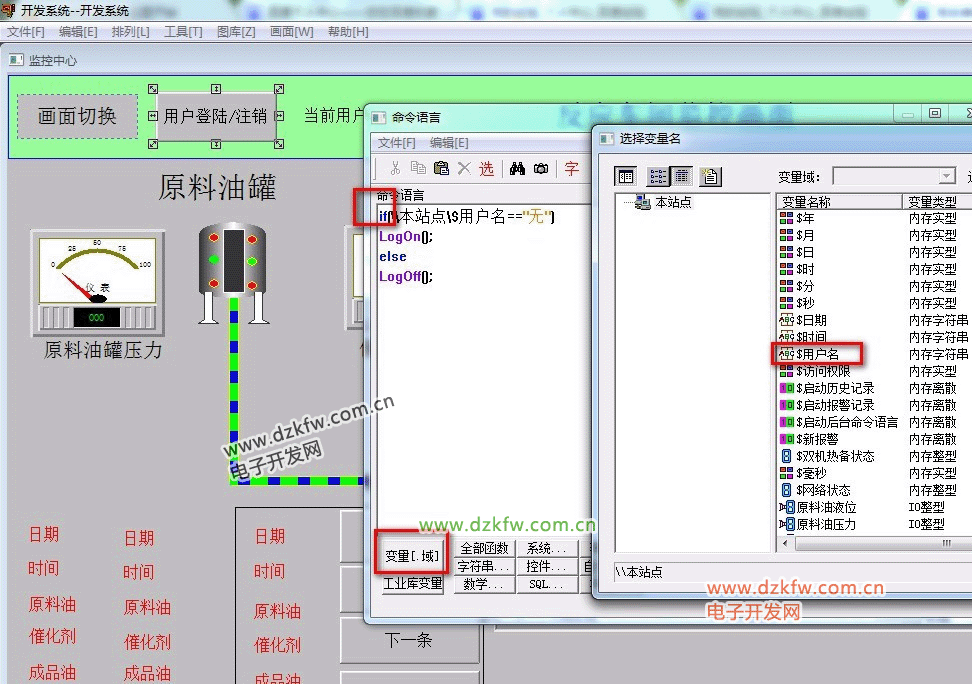This screenshot has height=684, width=972.
Task: Switch variable list to large icon view
Action: point(626,176)
